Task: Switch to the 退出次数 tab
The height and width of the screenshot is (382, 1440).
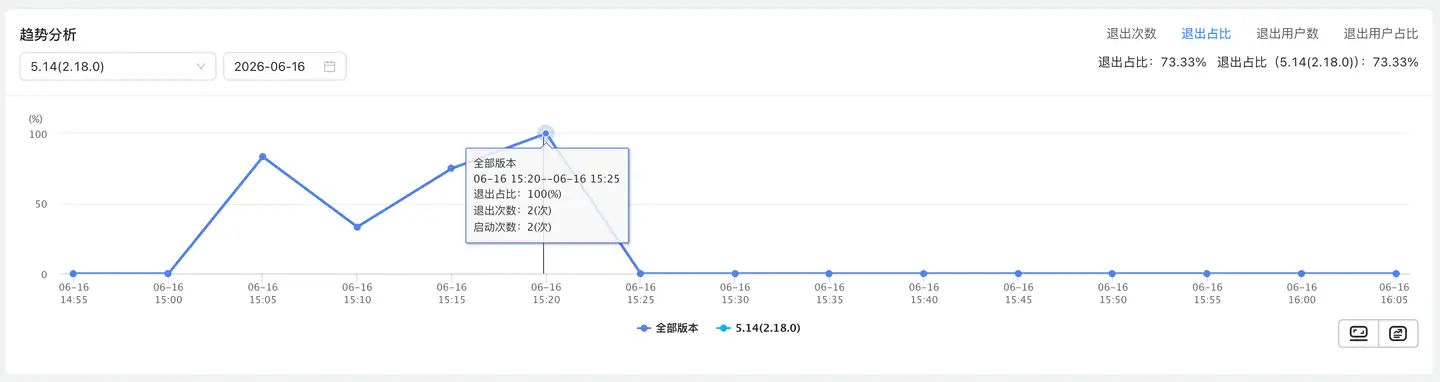Action: click(x=1131, y=34)
